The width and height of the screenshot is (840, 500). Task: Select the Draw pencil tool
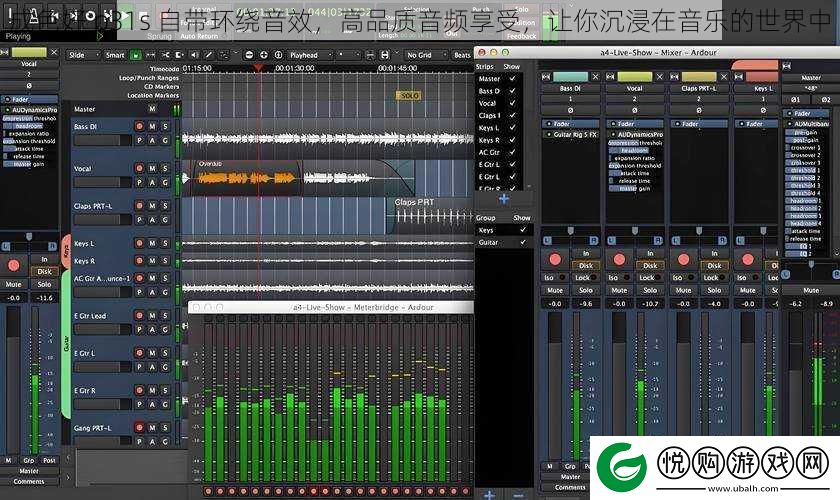(x=209, y=55)
